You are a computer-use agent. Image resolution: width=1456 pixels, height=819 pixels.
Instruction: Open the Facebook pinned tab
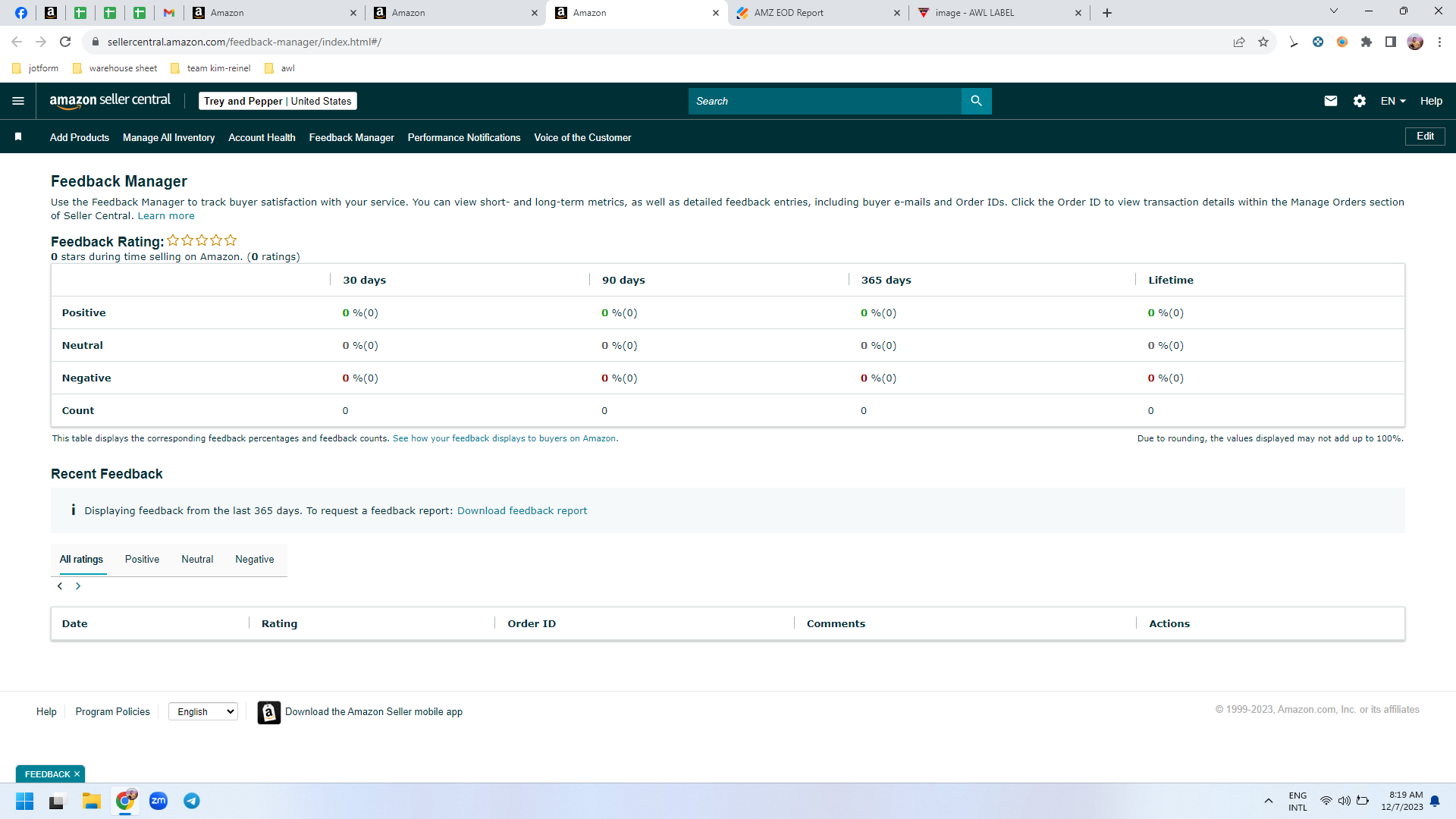tap(21, 13)
